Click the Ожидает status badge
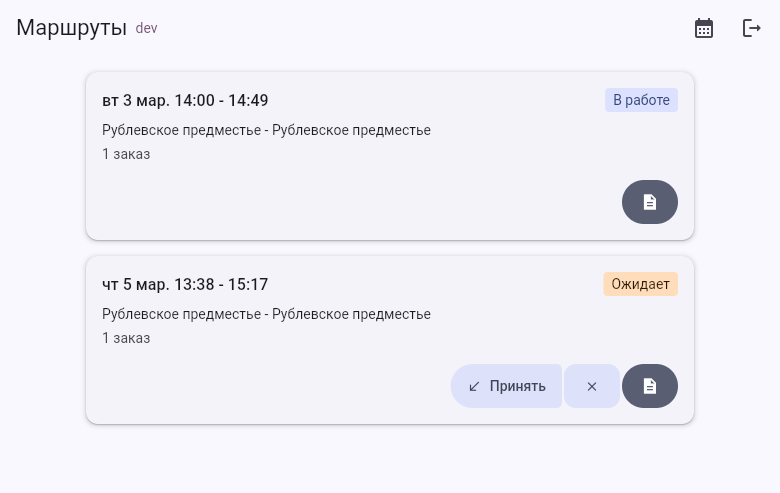Viewport: 780px width, 493px height. point(640,284)
